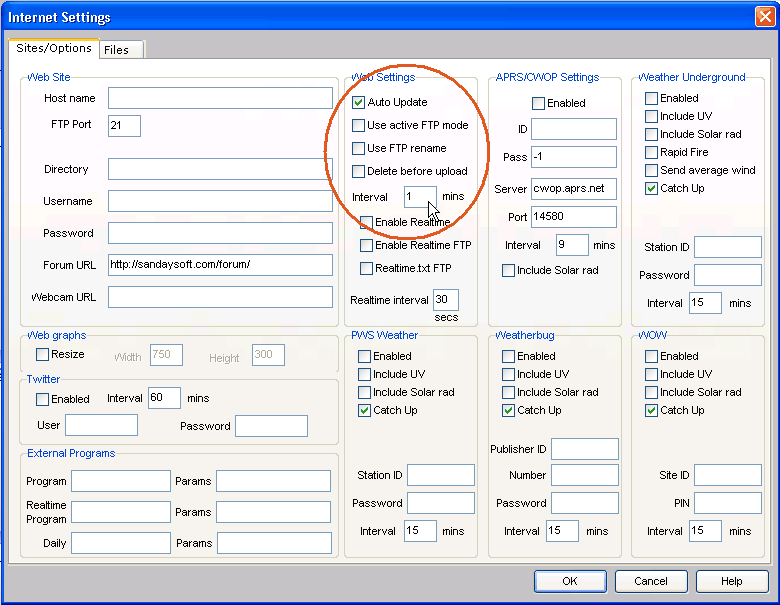
Task: Uncheck Weather Underground Catch Up
Action: 651,189
